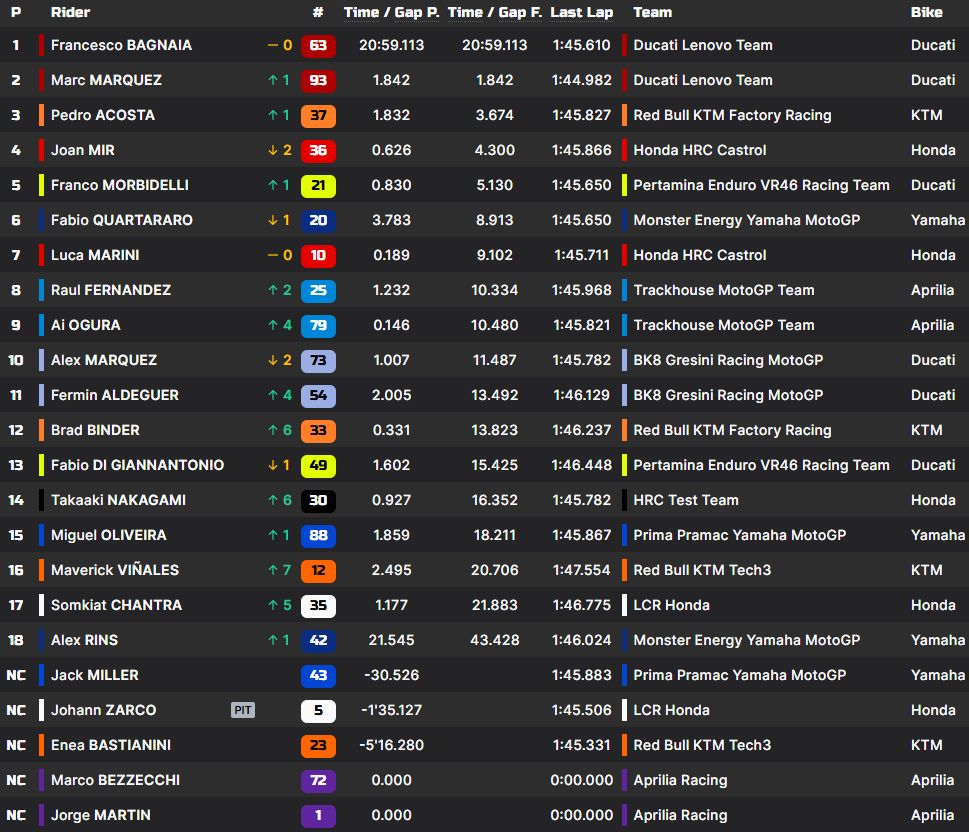Click Alex Marquez's BK8 Gresini Racing MotoGP team
Viewport: 969px width, 832px height.
pyautogui.click(x=728, y=360)
